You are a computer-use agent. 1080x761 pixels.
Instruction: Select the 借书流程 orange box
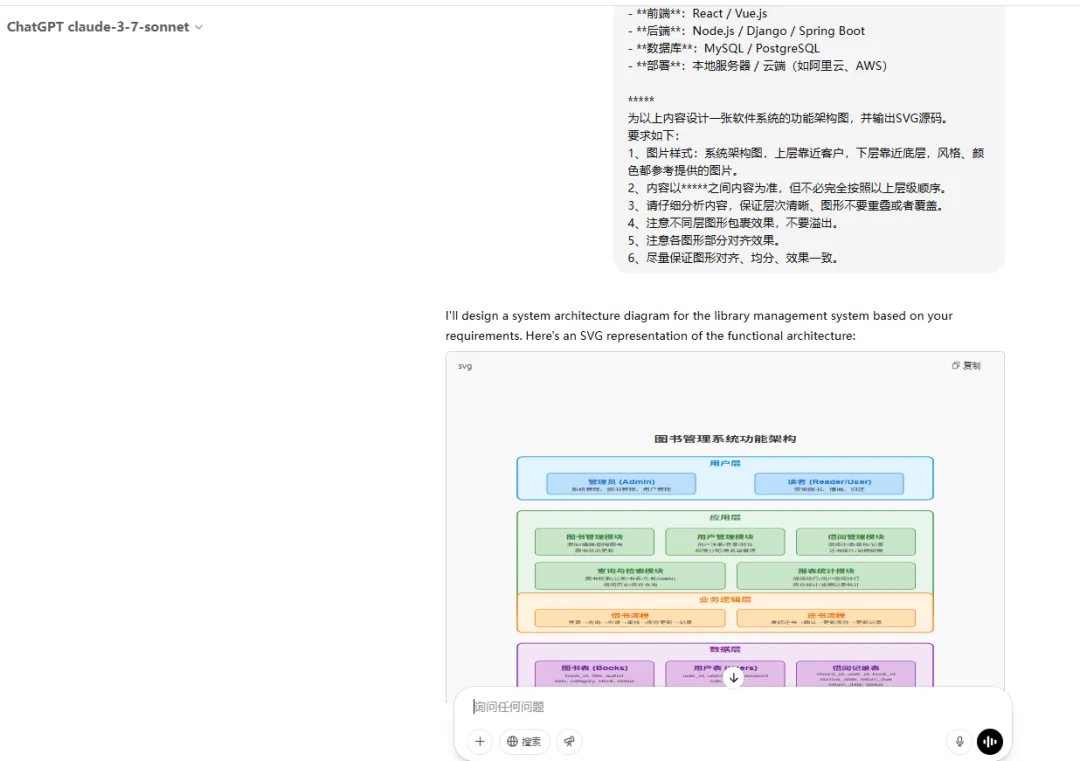(x=630, y=618)
